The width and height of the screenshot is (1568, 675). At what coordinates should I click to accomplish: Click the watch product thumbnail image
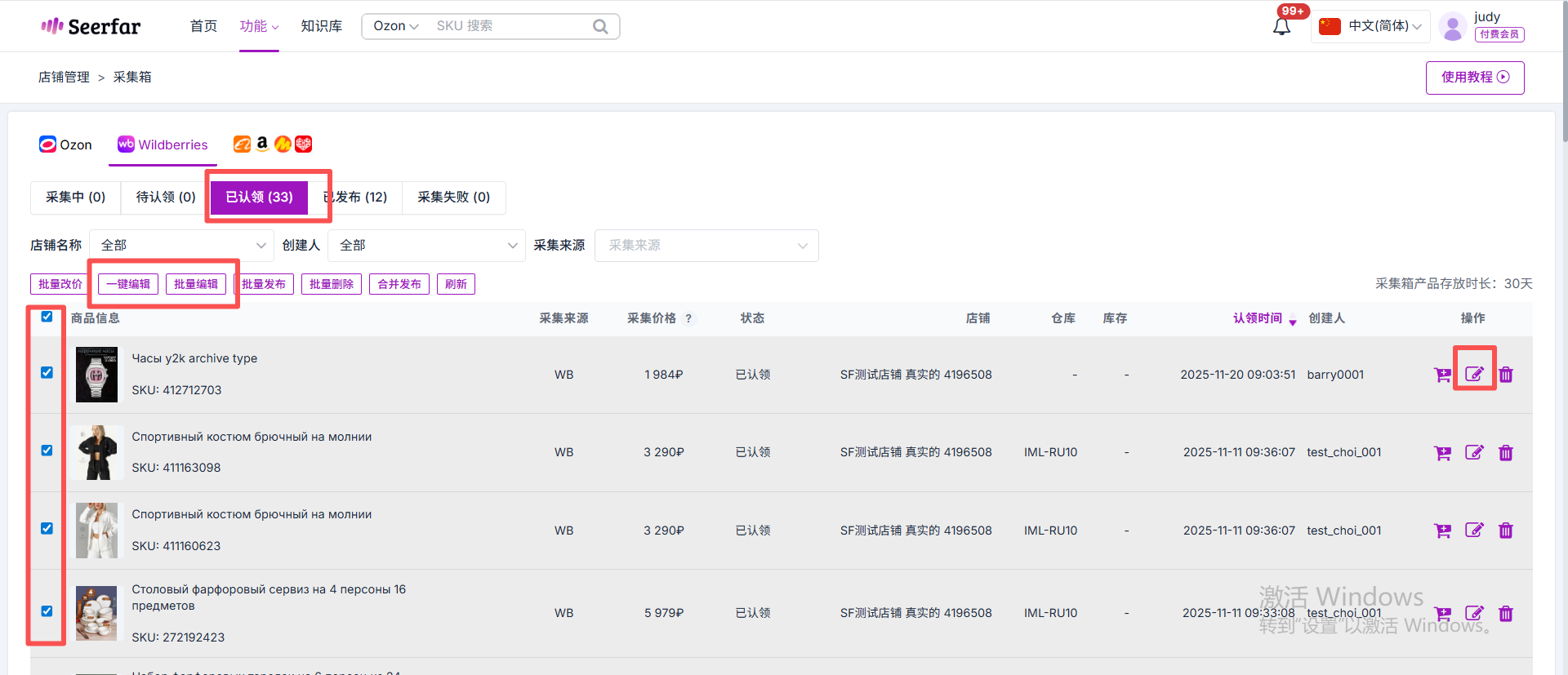click(x=96, y=375)
